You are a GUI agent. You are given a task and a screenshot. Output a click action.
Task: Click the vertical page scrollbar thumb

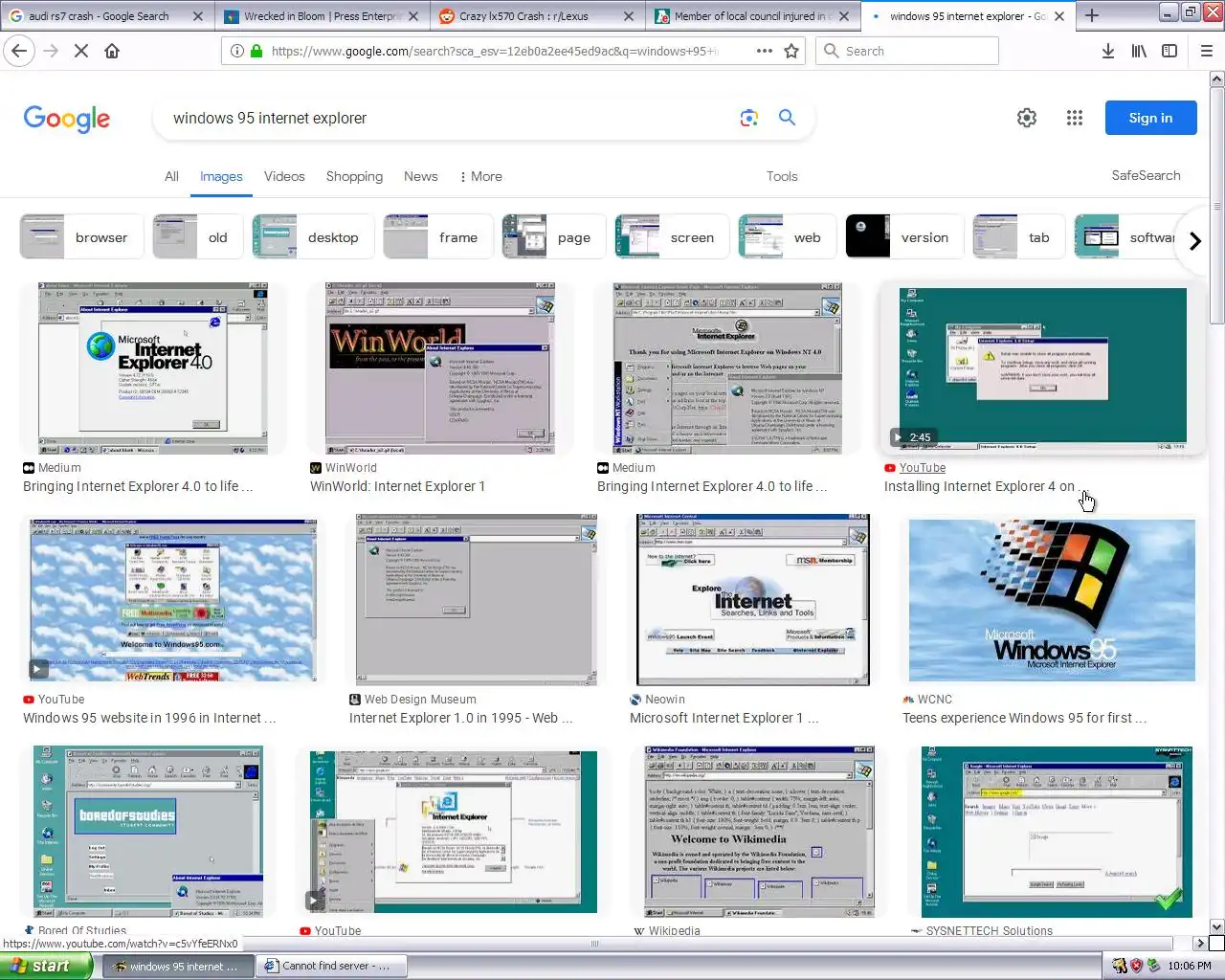1216,206
